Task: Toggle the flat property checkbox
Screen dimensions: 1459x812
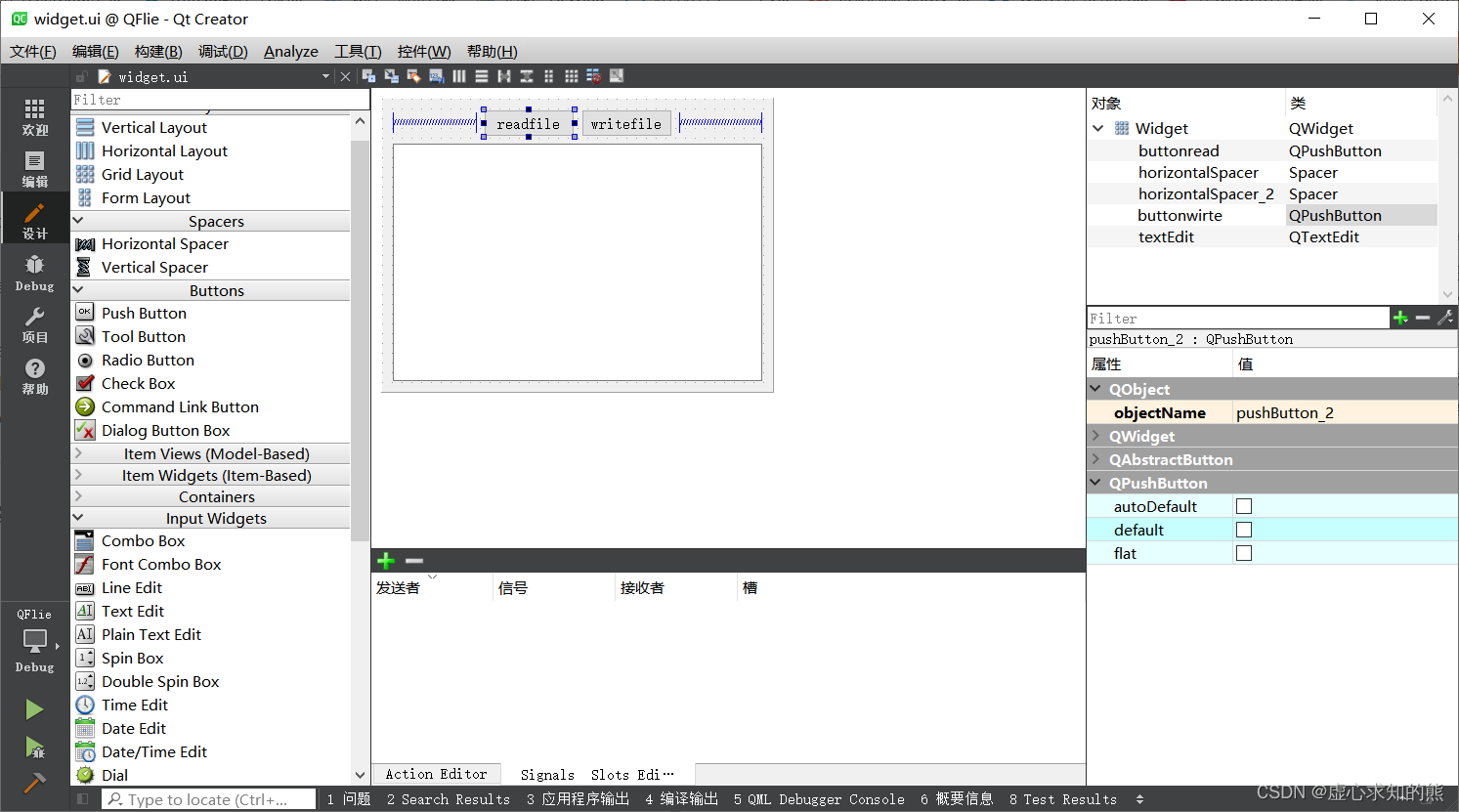Action: pyautogui.click(x=1244, y=553)
